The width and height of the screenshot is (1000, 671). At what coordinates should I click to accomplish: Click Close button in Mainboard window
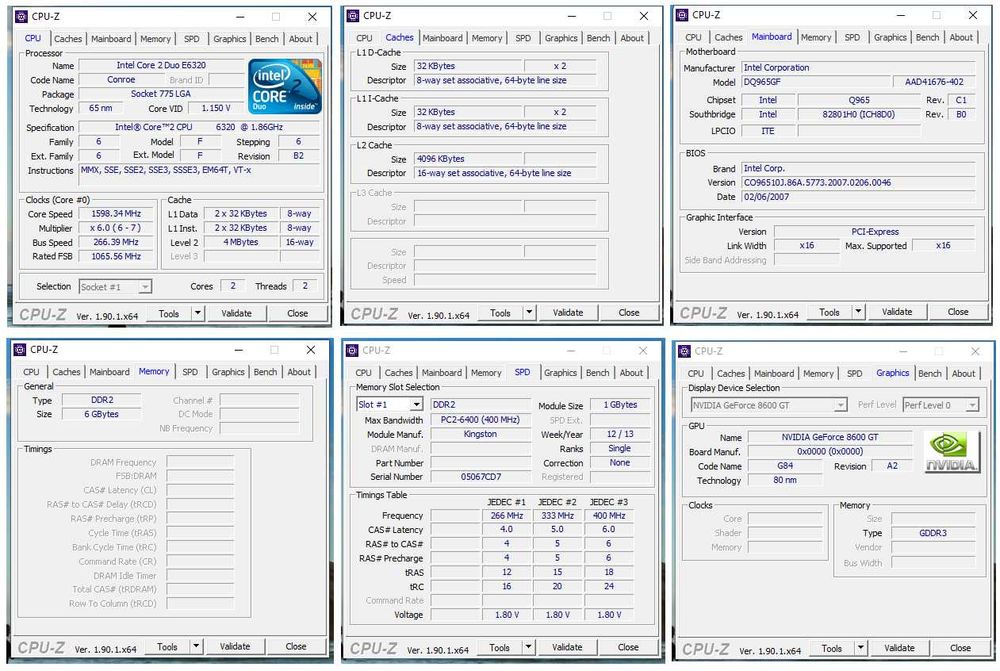point(958,312)
